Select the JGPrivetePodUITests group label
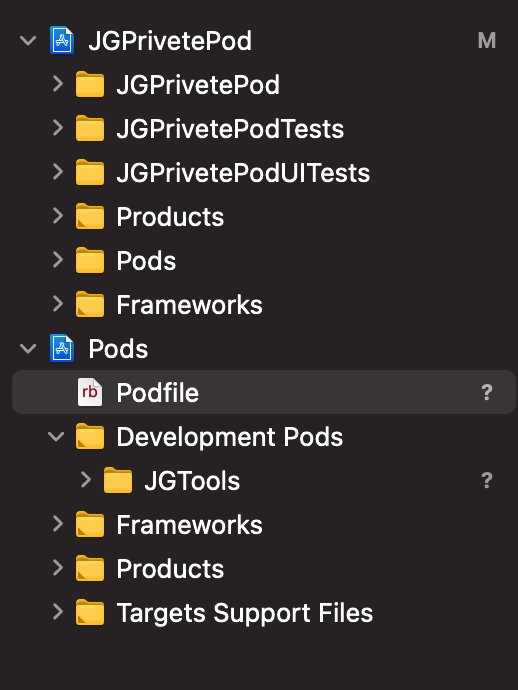Image resolution: width=518 pixels, height=690 pixels. 243,172
